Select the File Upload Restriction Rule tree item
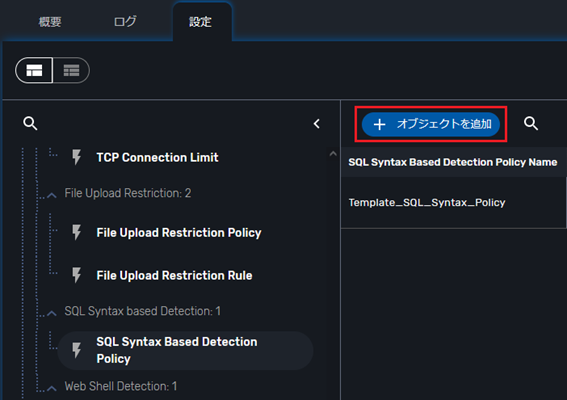The height and width of the screenshot is (400, 567). point(174,275)
